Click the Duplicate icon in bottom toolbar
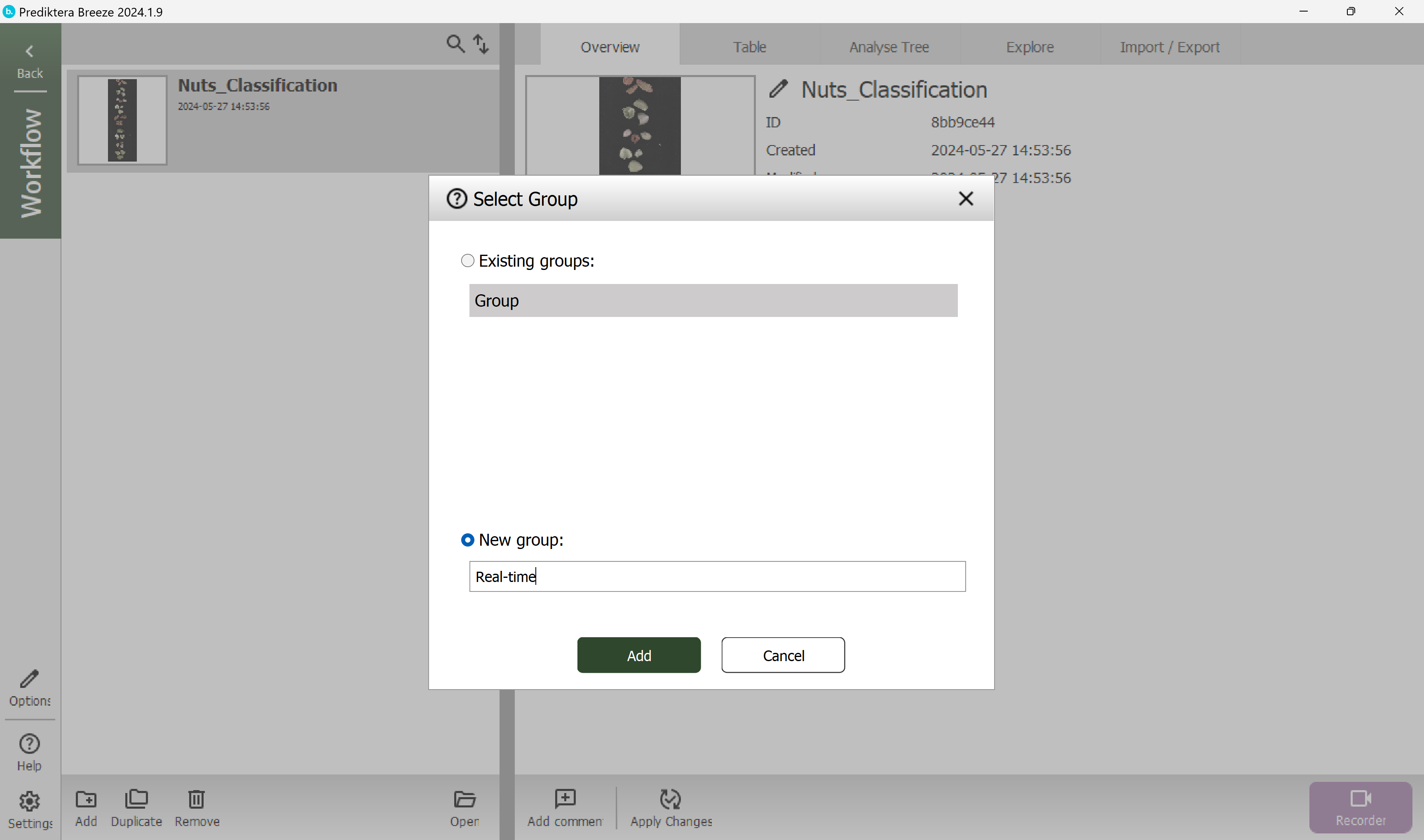 pos(136,799)
